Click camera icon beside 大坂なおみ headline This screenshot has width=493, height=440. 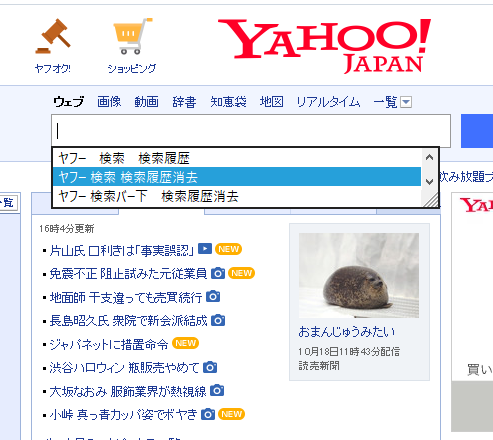coord(217,391)
